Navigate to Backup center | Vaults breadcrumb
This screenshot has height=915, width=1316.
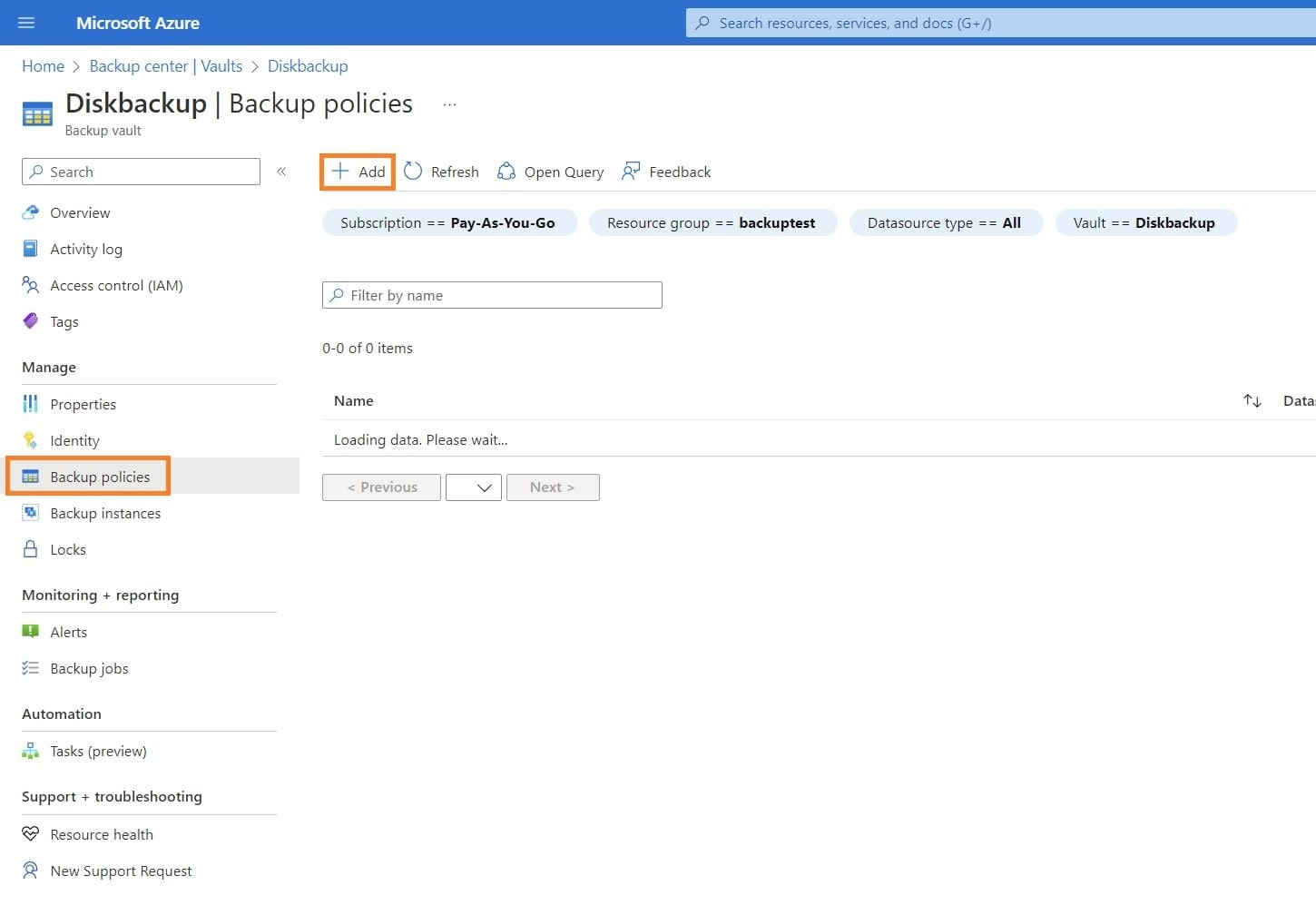[165, 66]
